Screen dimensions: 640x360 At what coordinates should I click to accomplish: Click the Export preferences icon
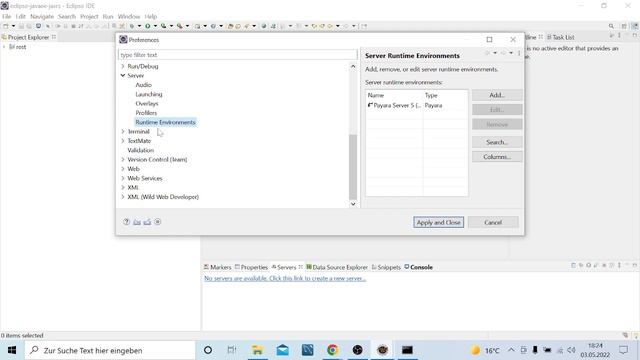tap(147, 222)
